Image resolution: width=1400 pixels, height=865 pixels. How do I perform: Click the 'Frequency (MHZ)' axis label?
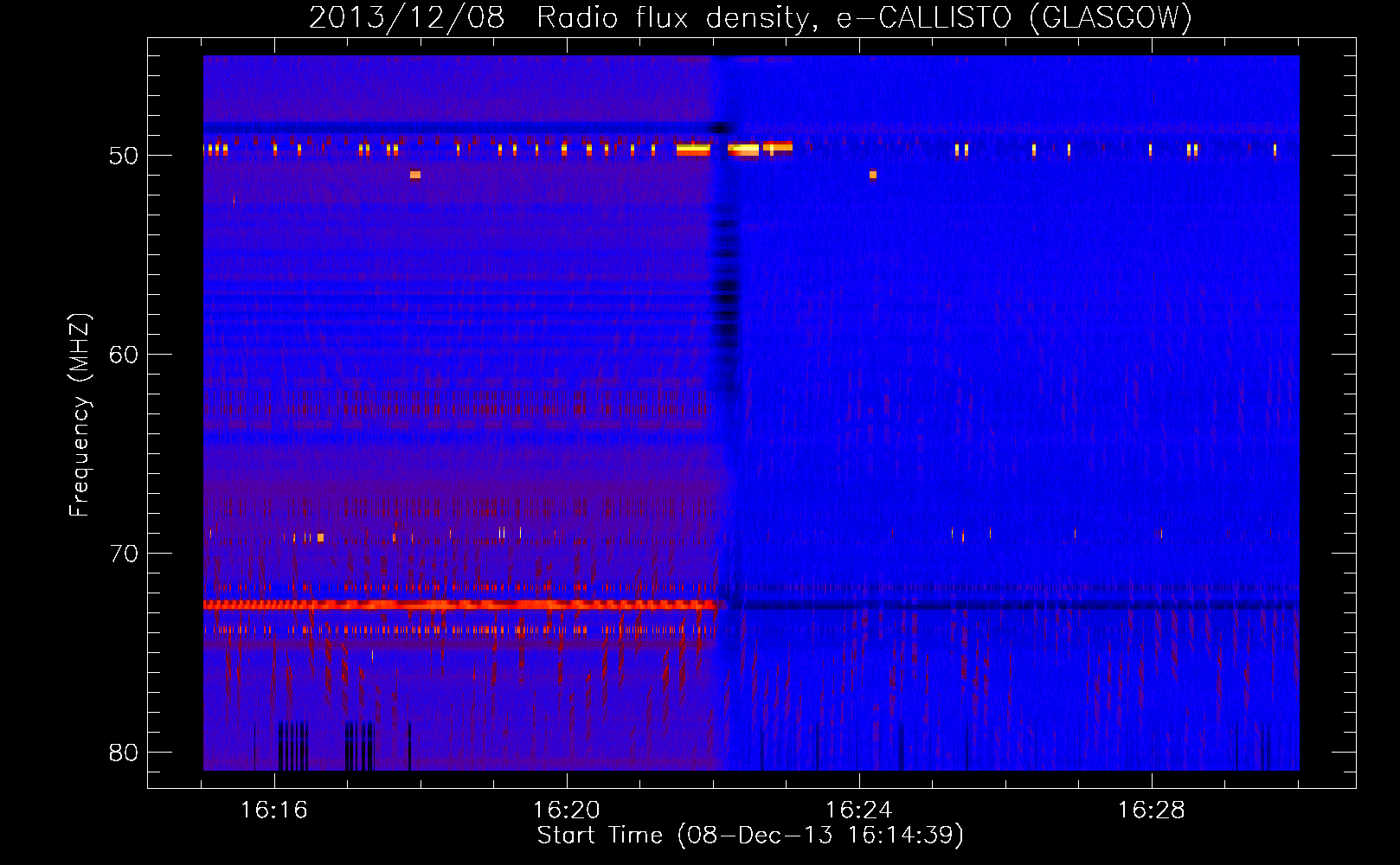click(79, 415)
